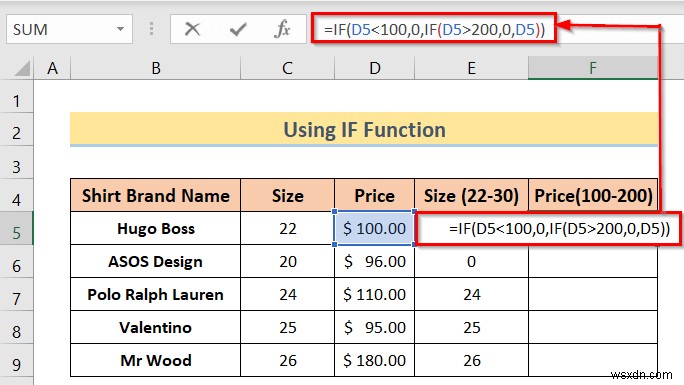This screenshot has height=385, width=684.
Task: Select Valentino Size (22-30) cell
Action: click(x=471, y=327)
